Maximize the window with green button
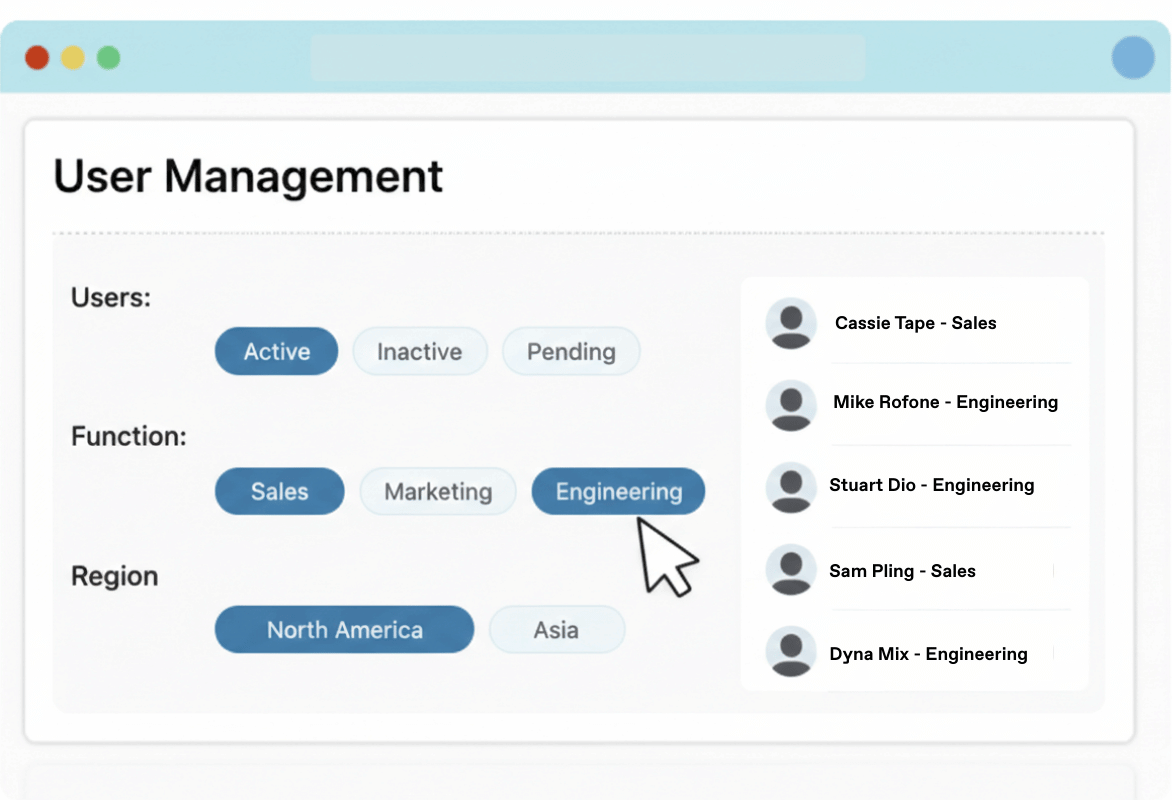1172x800 pixels. point(108,58)
